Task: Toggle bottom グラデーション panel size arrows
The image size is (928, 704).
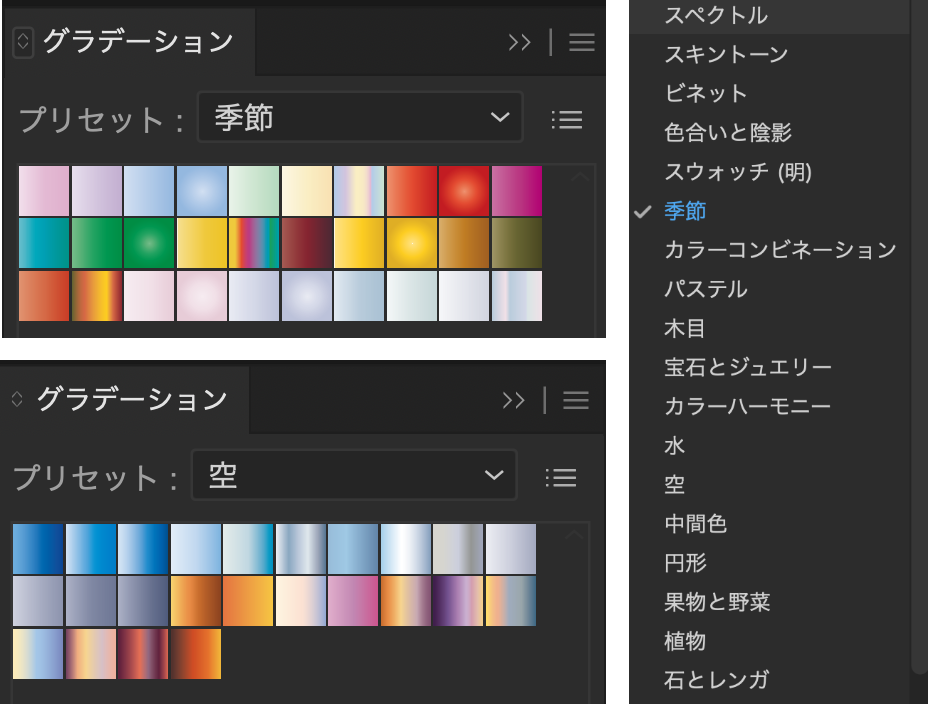Action: tap(17, 400)
